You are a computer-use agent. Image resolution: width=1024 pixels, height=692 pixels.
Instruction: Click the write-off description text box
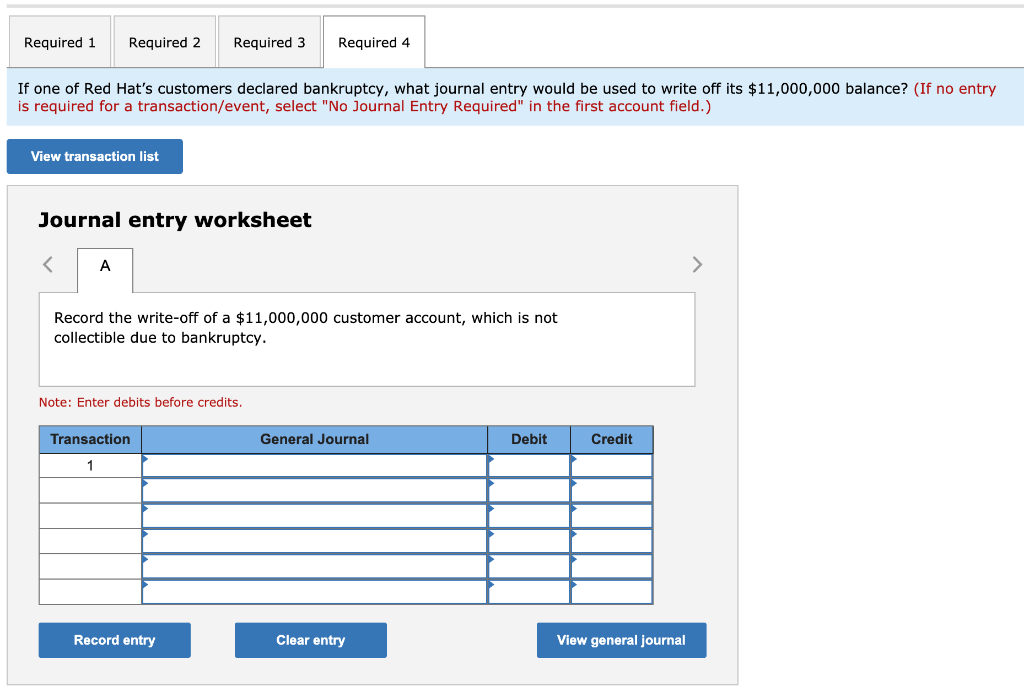367,339
